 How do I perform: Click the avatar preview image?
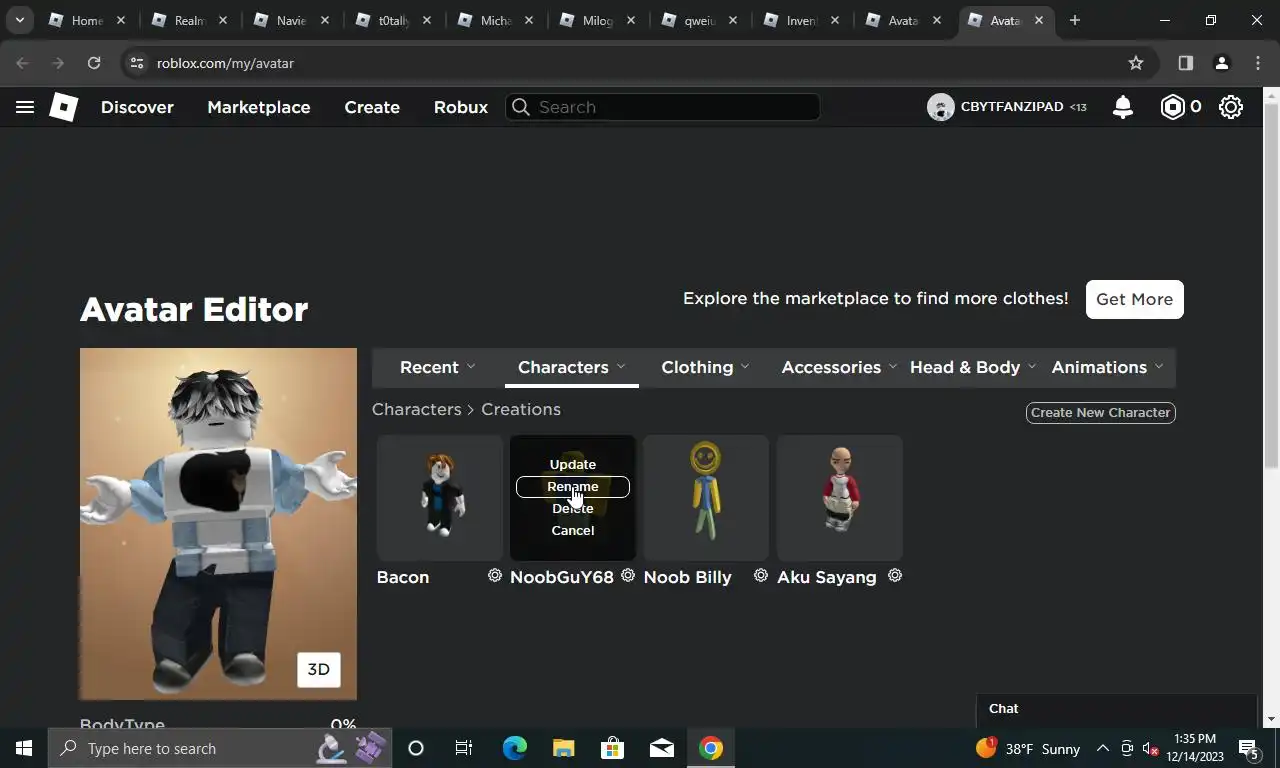pyautogui.click(x=218, y=523)
